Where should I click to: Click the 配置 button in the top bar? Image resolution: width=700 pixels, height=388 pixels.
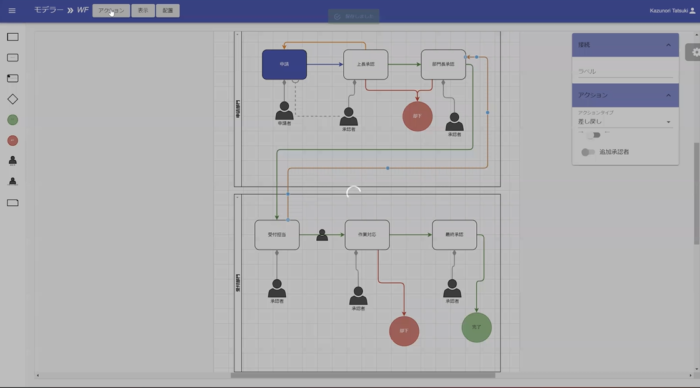tap(168, 11)
